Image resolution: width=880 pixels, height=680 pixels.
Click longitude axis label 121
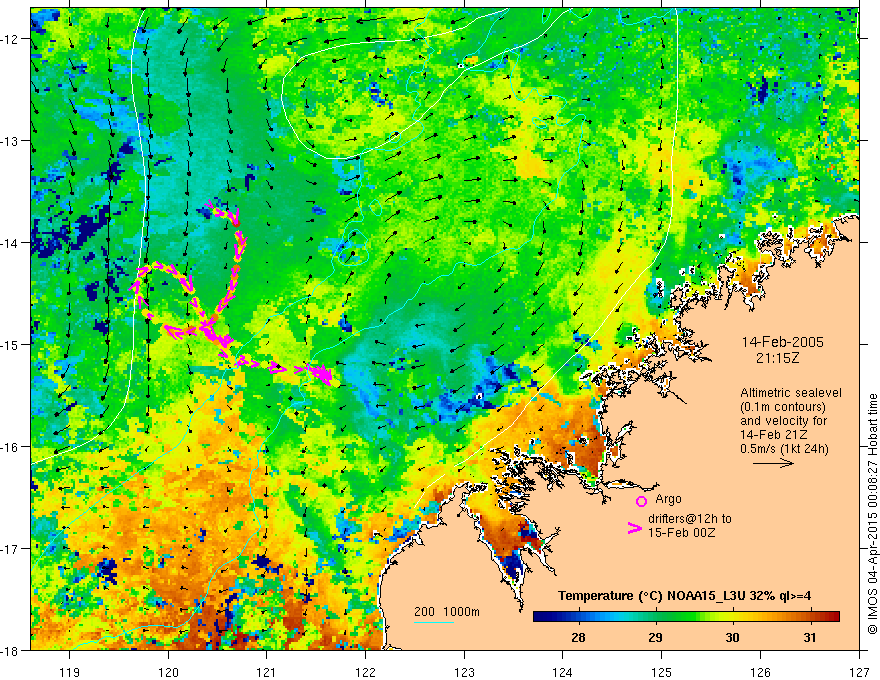[x=267, y=672]
